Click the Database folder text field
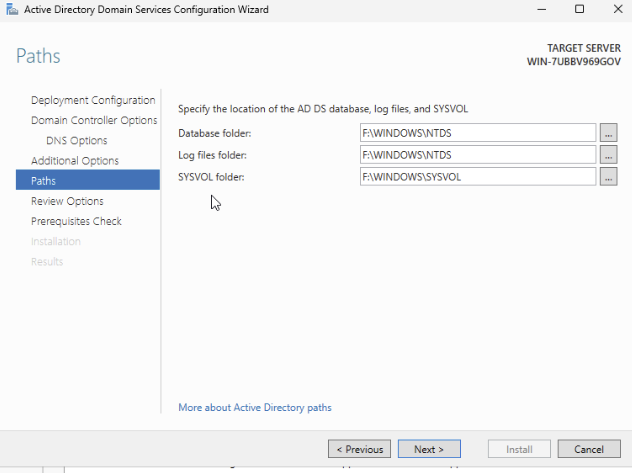Image resolution: width=632 pixels, height=473 pixels. coord(477,133)
